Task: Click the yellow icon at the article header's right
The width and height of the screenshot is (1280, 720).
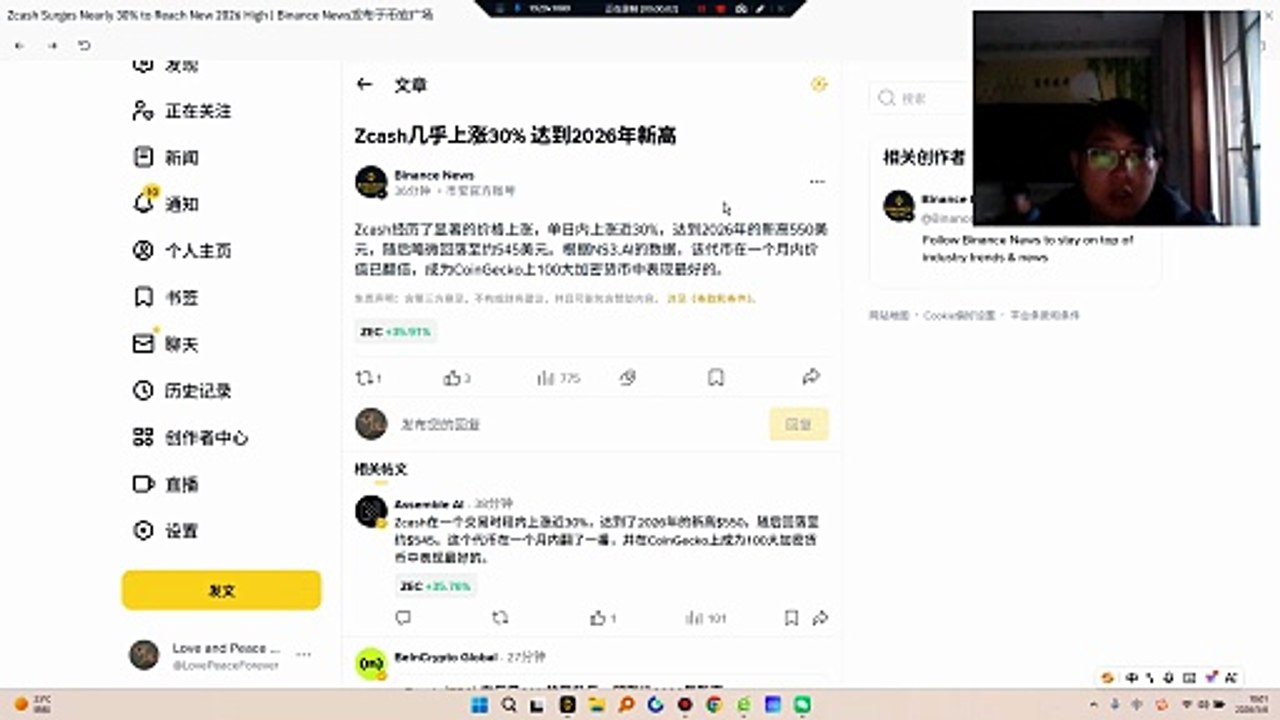Action: pyautogui.click(x=819, y=85)
